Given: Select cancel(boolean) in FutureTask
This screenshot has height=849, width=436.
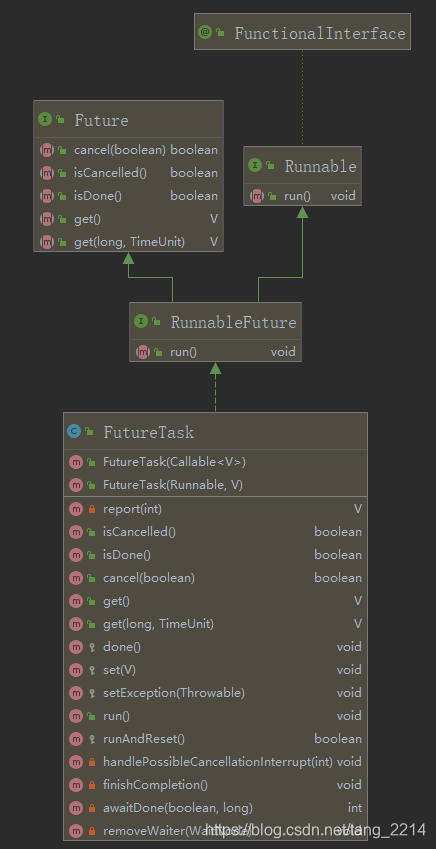Looking at the screenshot, I should pyautogui.click(x=216, y=578).
